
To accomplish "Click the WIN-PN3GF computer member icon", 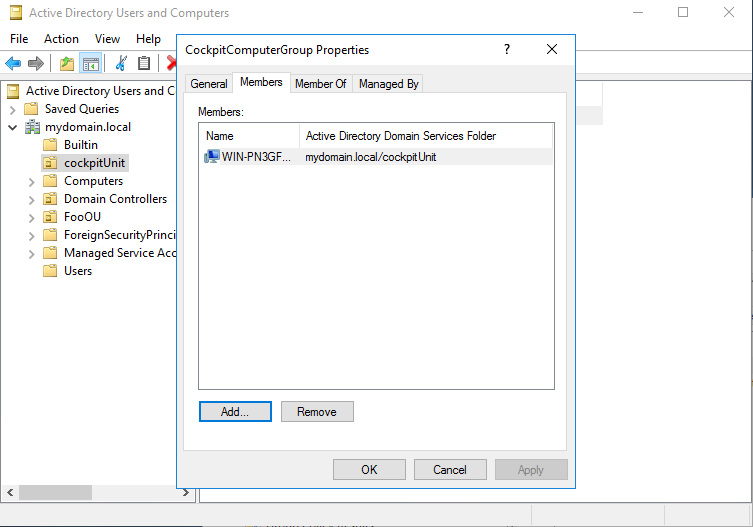I will point(212,157).
